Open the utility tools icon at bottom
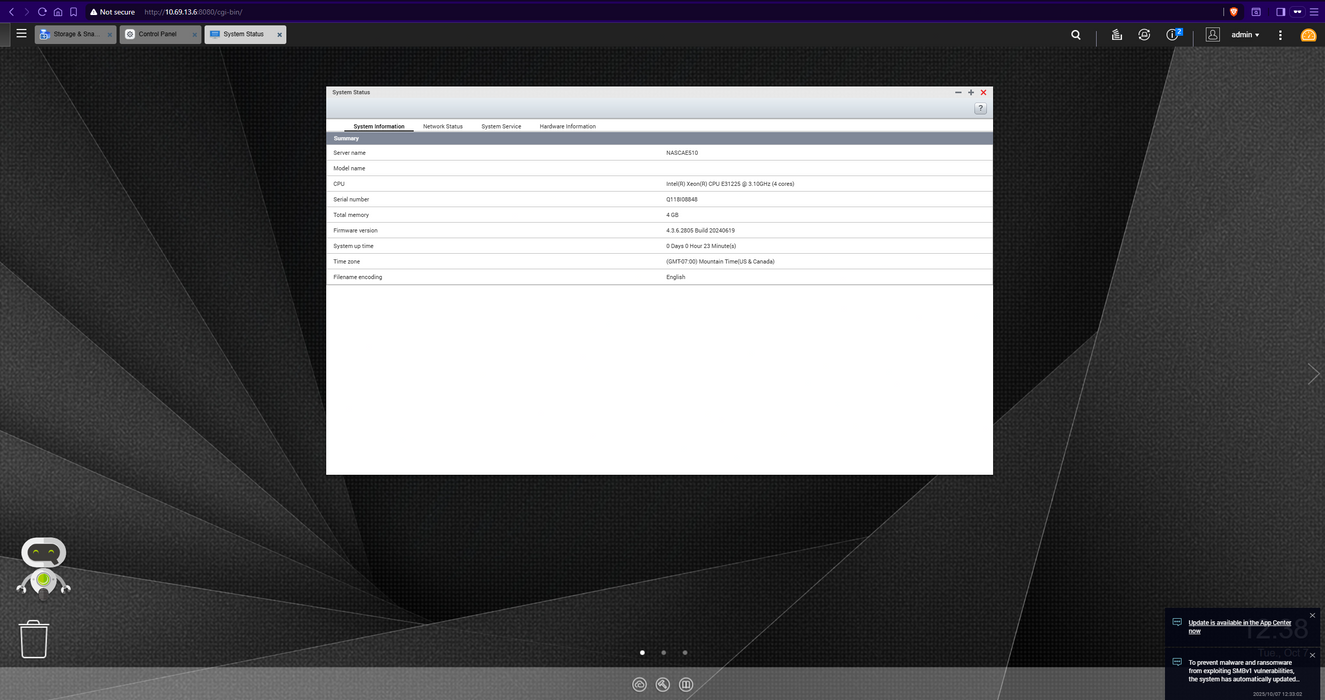The image size is (1325, 700). [x=663, y=685]
